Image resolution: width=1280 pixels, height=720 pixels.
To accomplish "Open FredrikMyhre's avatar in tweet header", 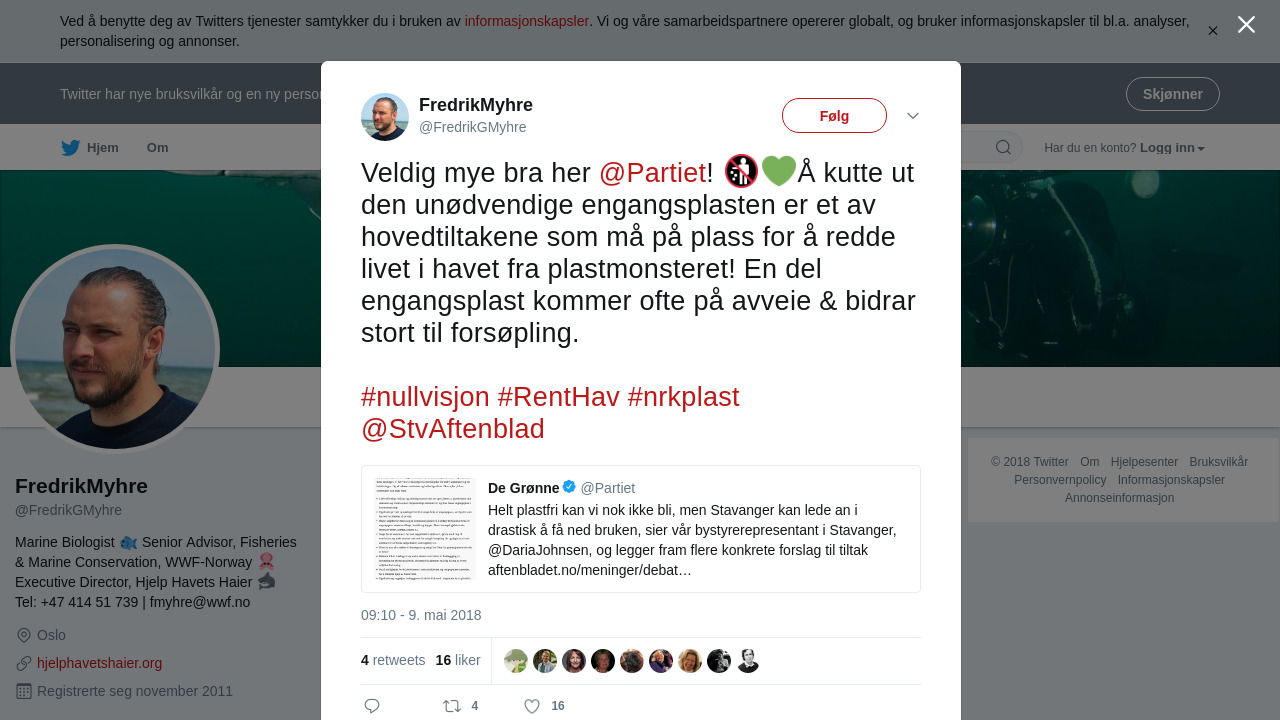I will pos(385,117).
